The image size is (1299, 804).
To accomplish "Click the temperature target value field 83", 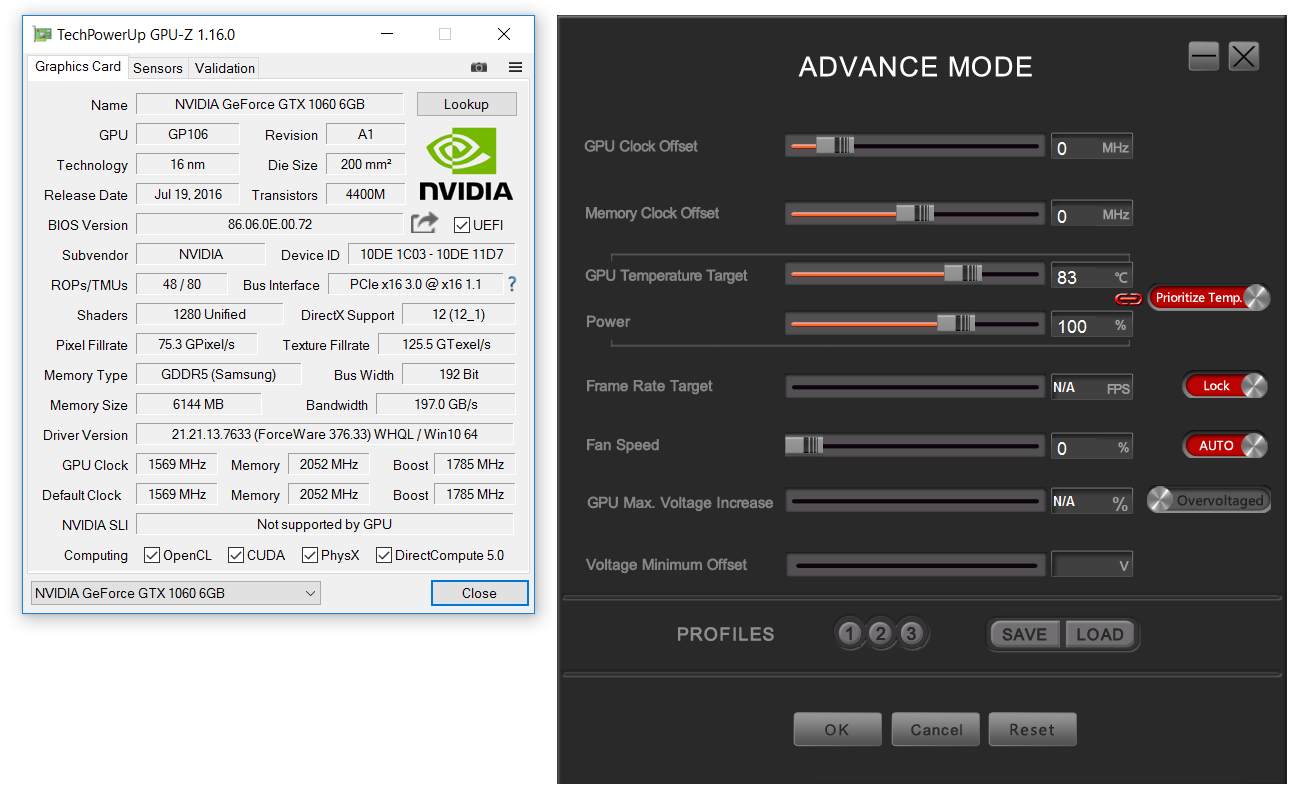I will 1091,277.
